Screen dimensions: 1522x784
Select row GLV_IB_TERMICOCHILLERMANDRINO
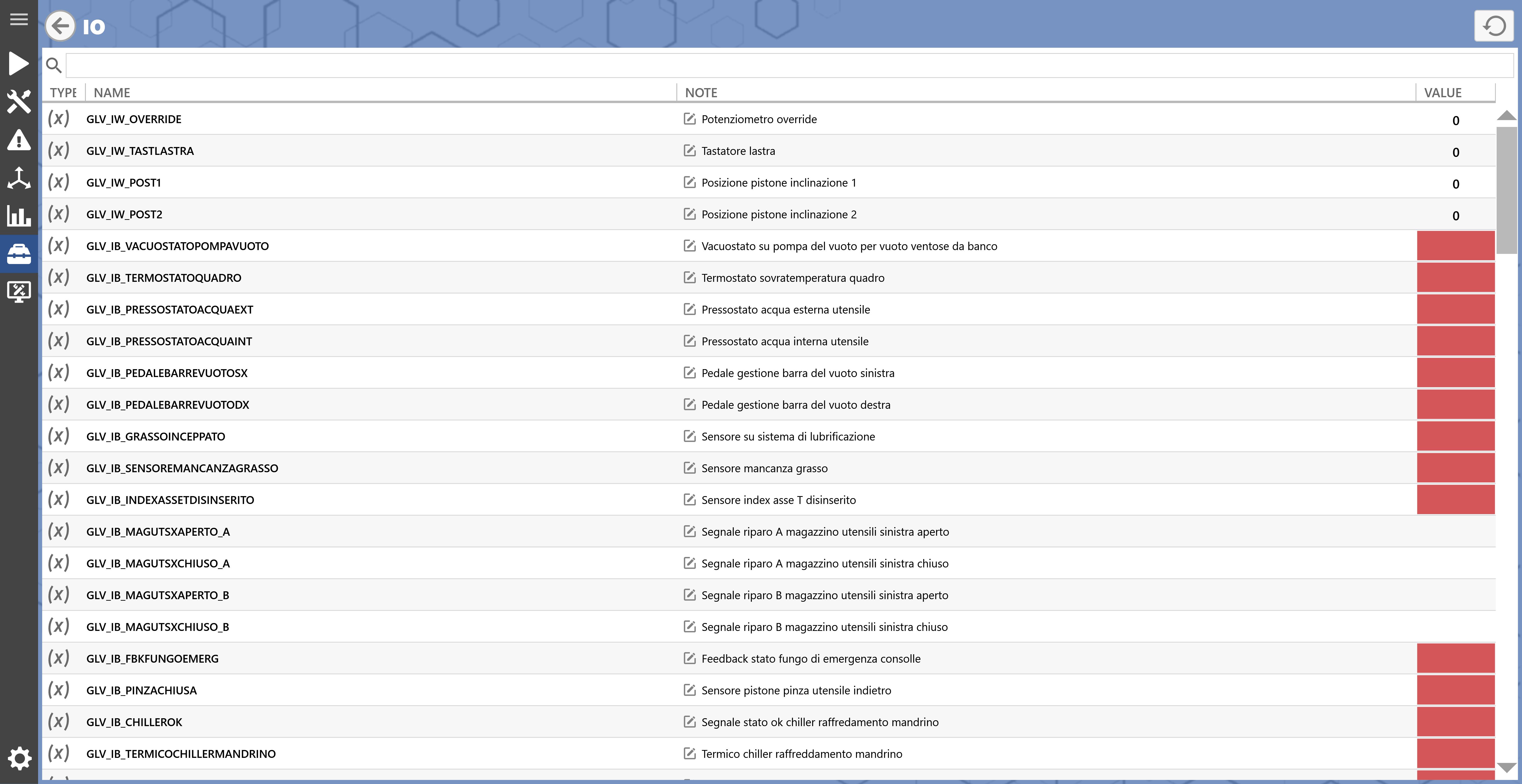coord(769,753)
